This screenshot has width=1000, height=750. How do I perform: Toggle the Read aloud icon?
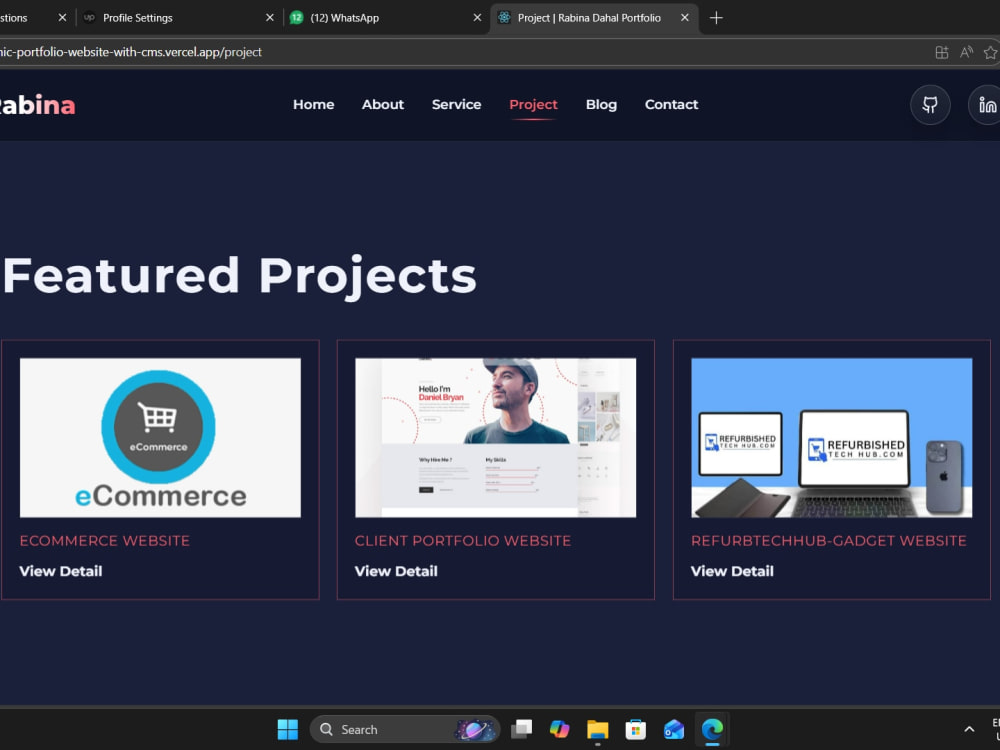point(967,52)
